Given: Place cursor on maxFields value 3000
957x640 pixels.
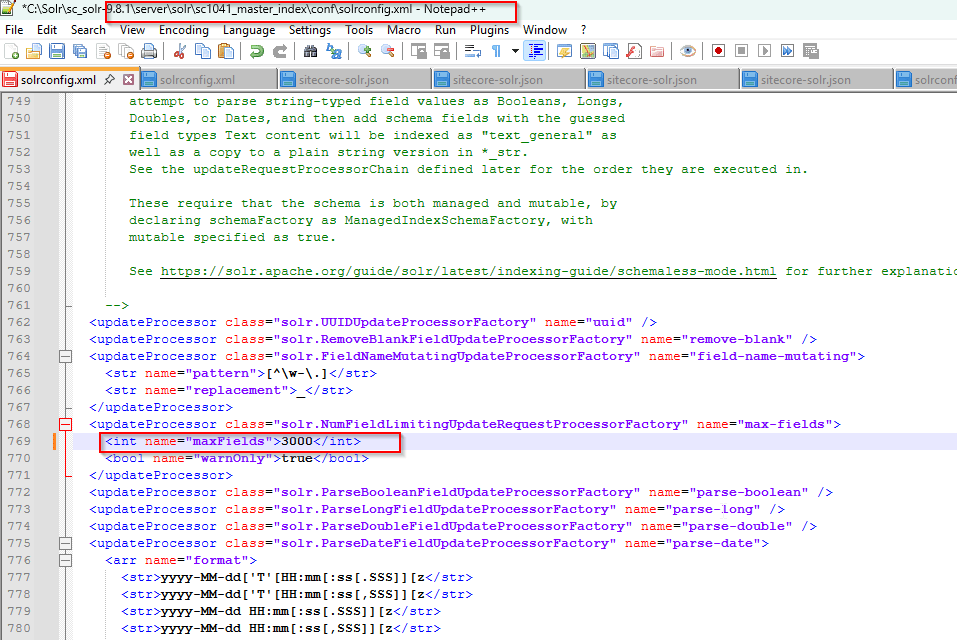Looking at the screenshot, I should pos(297,441).
